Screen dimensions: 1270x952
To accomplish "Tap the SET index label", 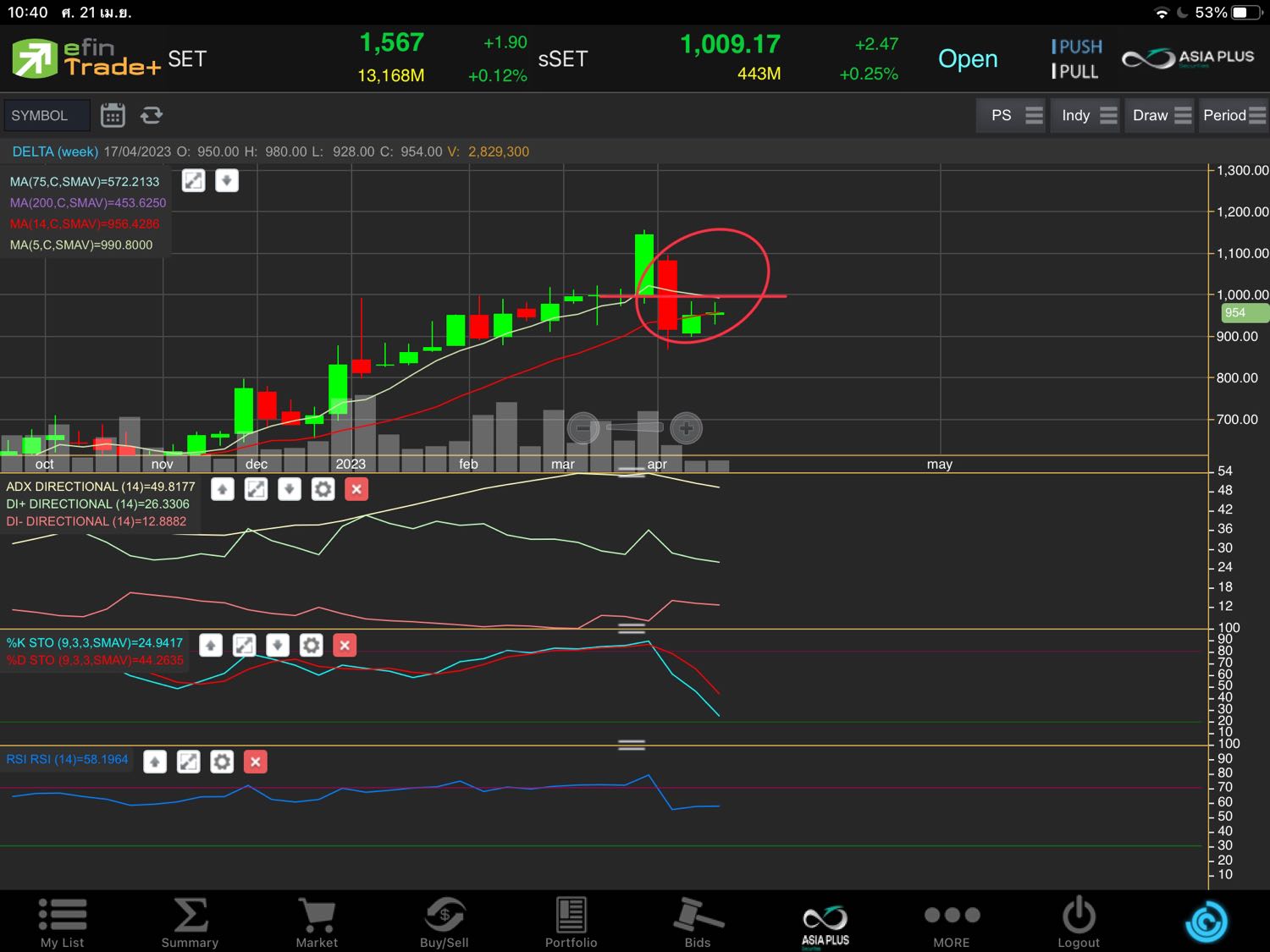I will [187, 58].
